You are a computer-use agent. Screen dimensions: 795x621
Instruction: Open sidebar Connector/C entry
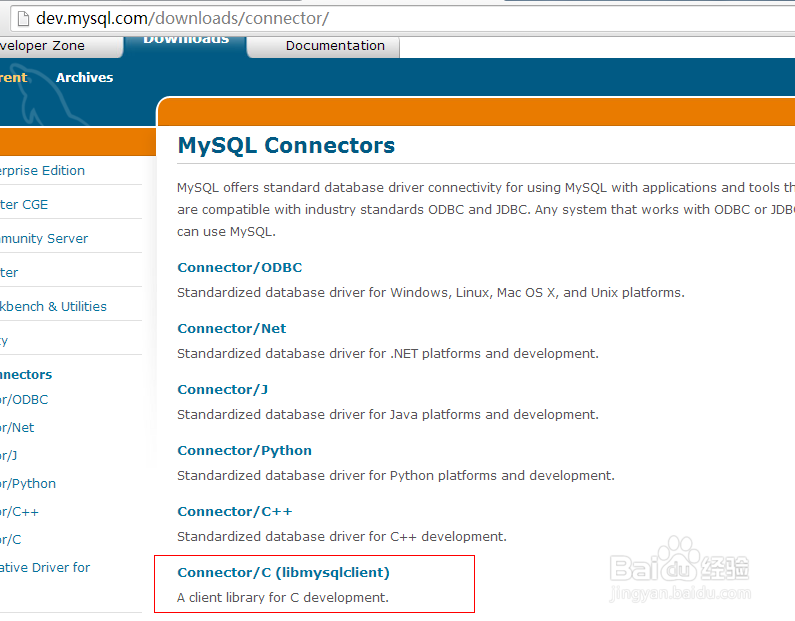(x=11, y=539)
